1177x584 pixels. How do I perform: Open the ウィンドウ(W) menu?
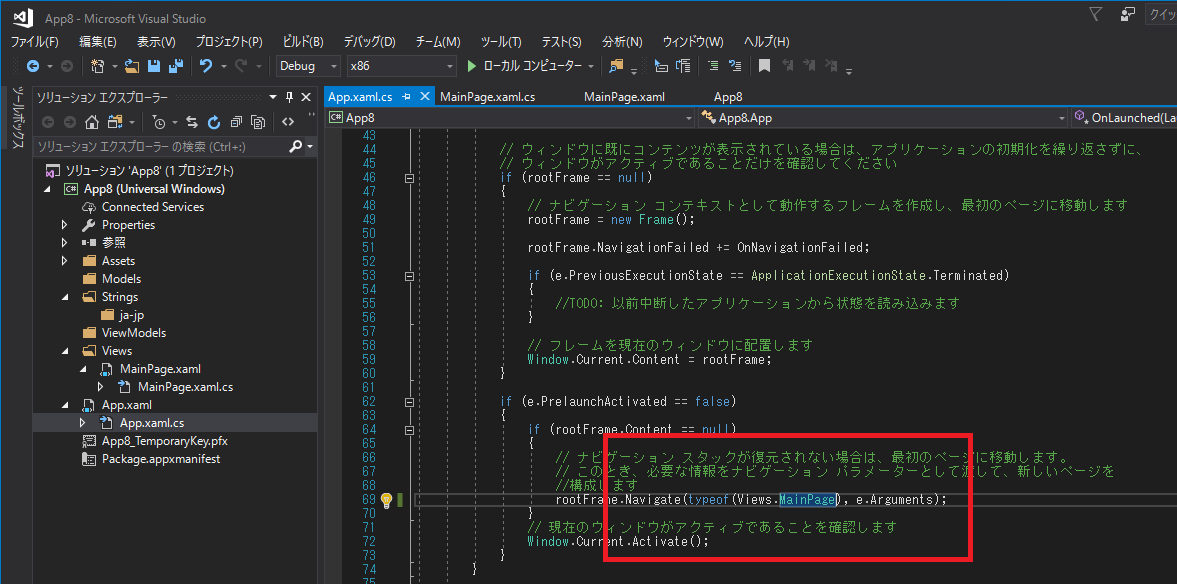(x=692, y=42)
